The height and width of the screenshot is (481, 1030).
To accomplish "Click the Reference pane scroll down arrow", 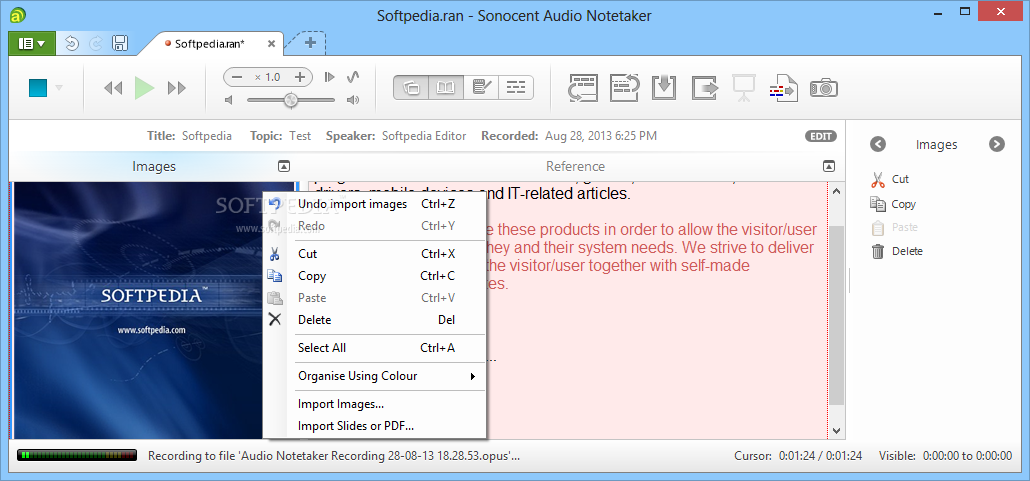I will tap(836, 430).
